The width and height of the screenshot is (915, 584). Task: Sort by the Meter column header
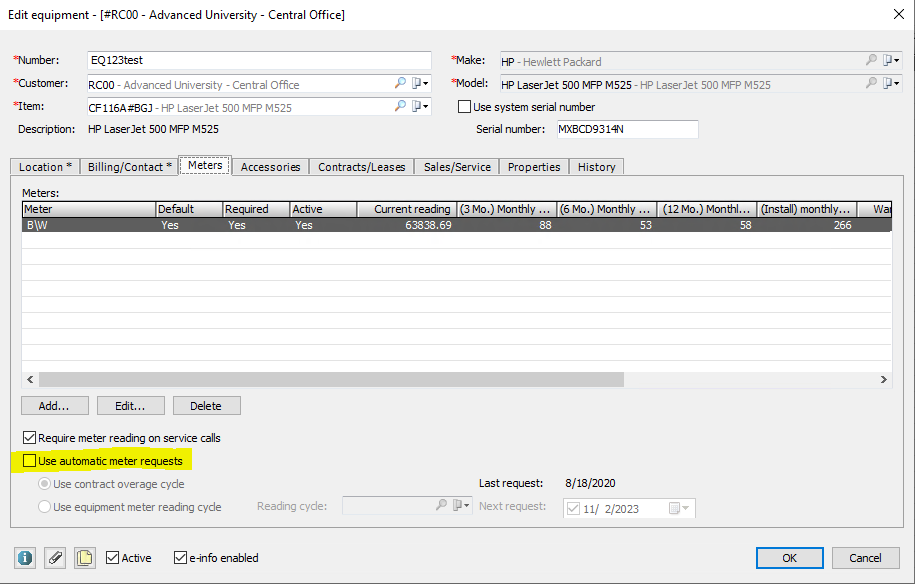[x=89, y=209]
